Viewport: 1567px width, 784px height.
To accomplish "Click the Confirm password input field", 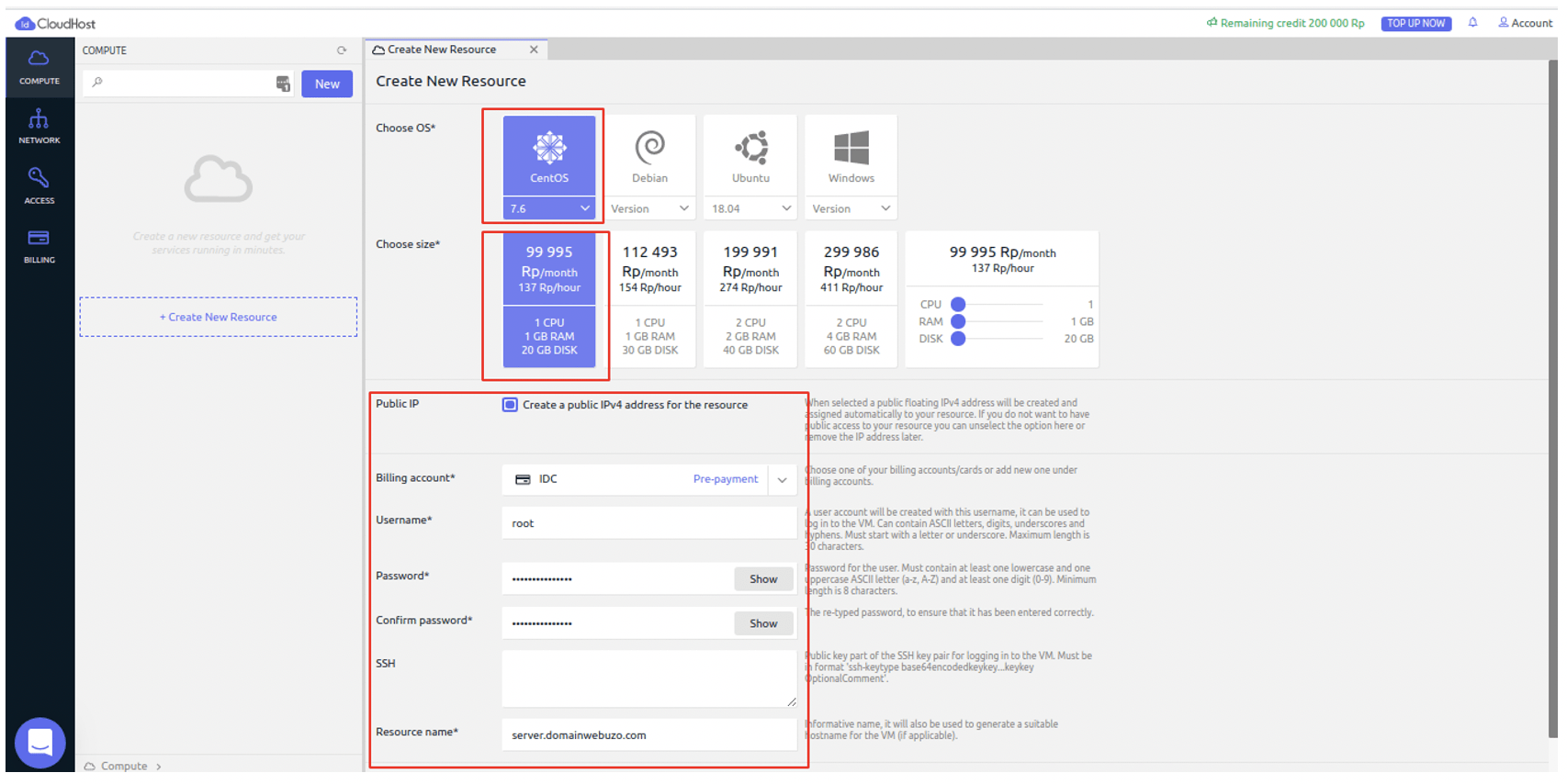I will [x=617, y=622].
